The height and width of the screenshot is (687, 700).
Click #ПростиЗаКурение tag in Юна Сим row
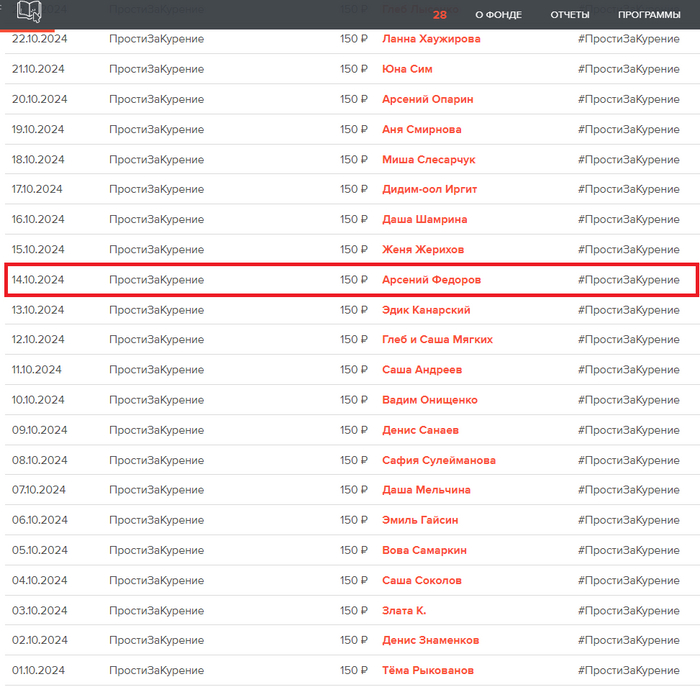(629, 69)
